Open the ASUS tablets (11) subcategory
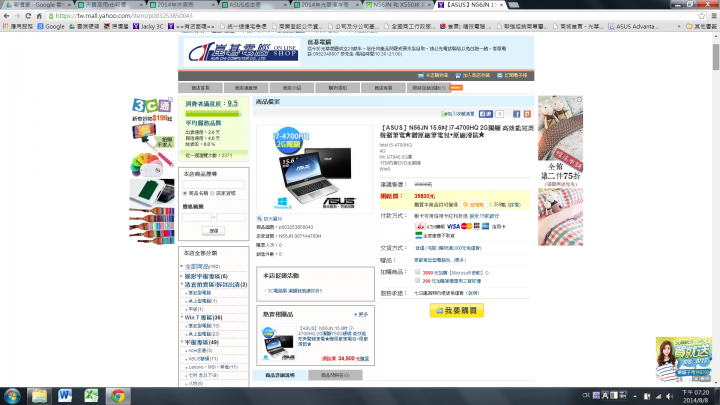Viewport: 720px width, 405px height. pyautogui.click(x=203, y=359)
